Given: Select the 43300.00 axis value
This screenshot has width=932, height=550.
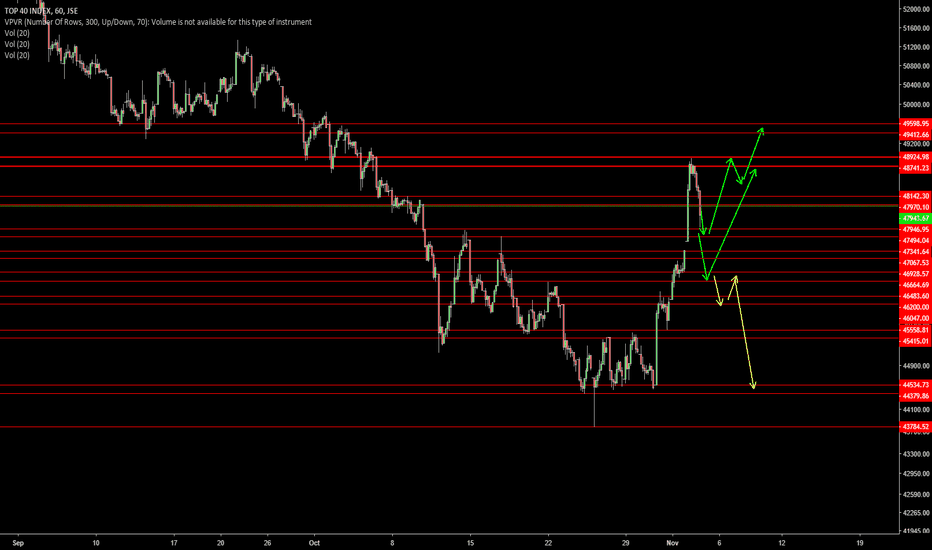Looking at the screenshot, I should tap(917, 454).
